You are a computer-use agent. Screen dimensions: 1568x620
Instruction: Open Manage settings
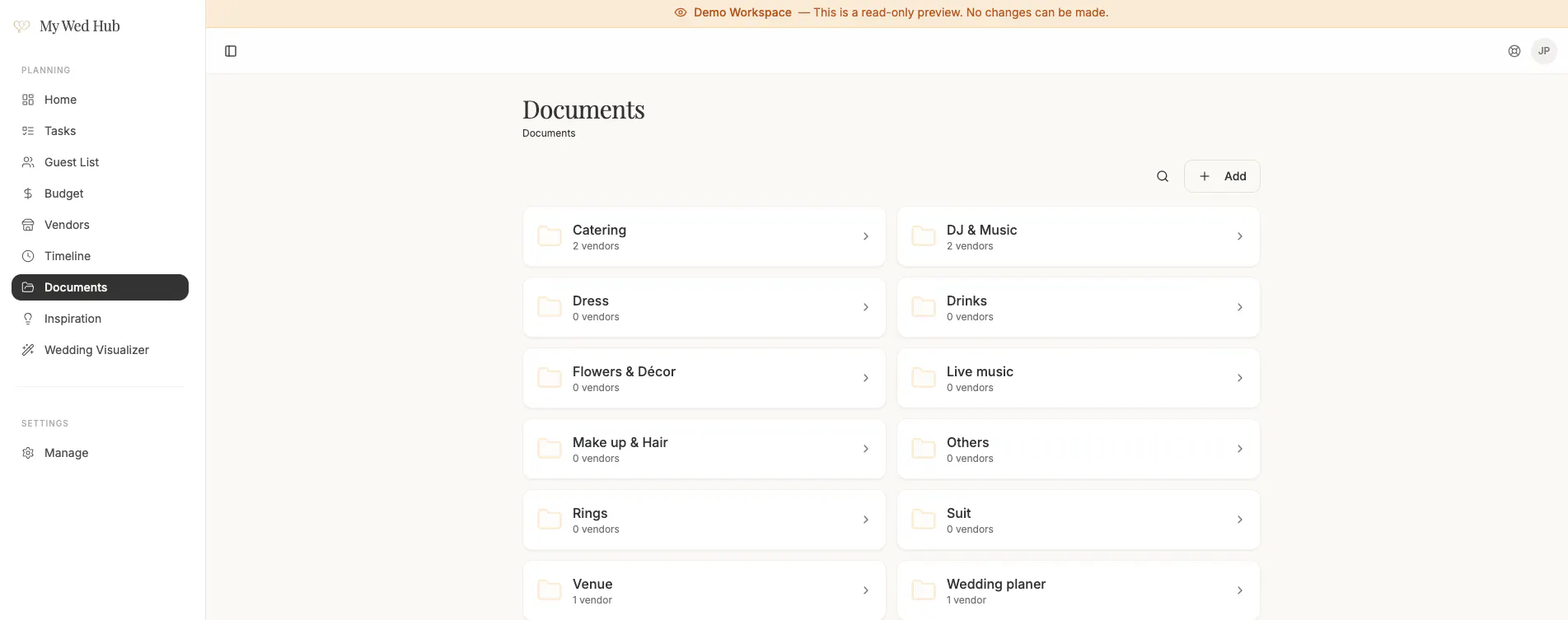(x=100, y=453)
